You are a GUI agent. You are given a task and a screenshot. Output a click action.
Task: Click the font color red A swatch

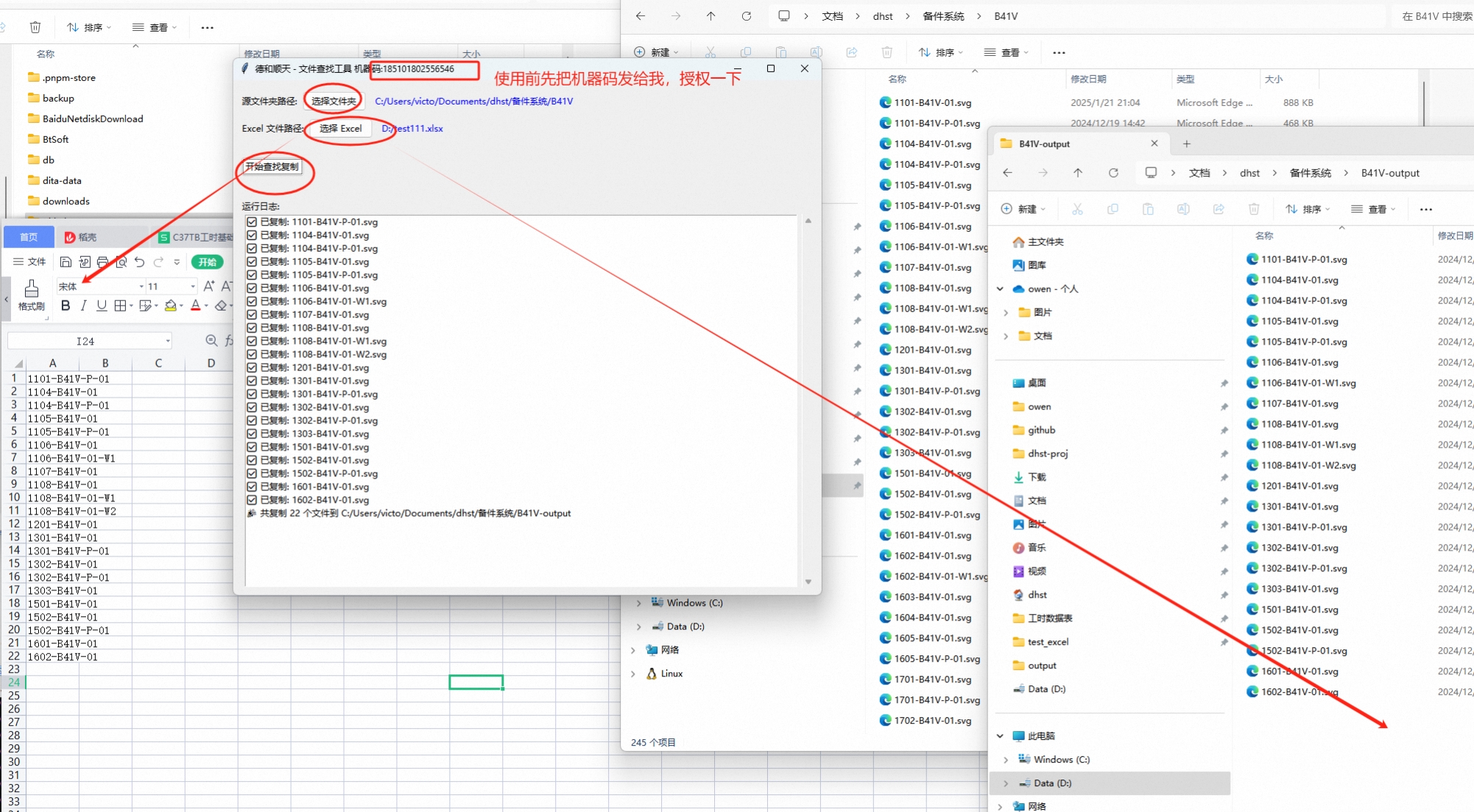click(195, 306)
